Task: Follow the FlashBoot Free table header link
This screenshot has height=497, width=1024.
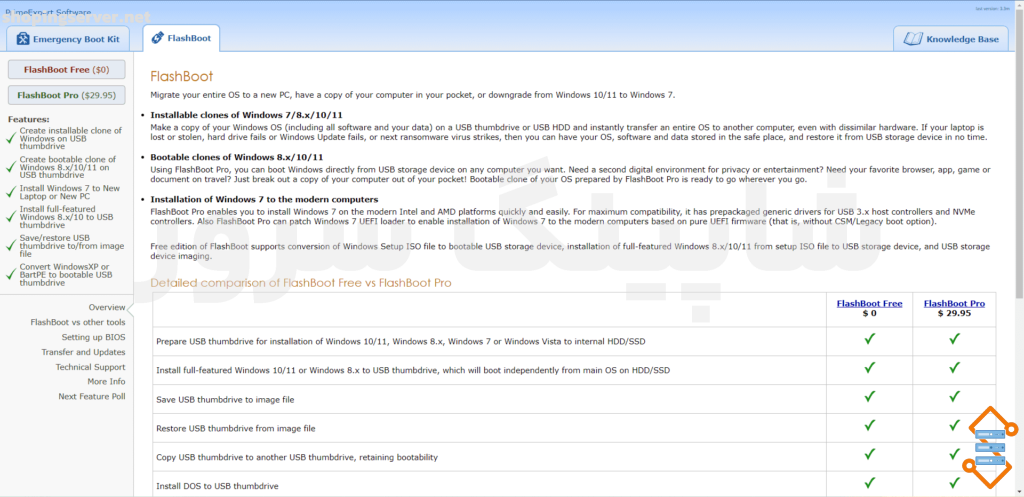Action: click(x=869, y=304)
